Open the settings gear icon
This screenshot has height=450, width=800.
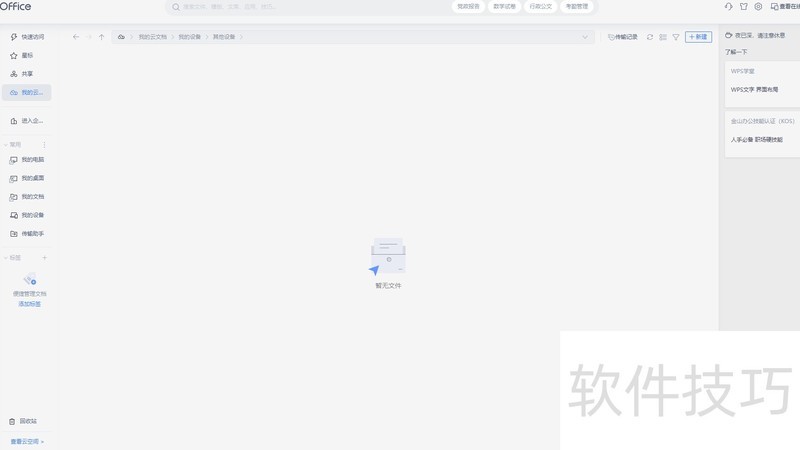[758, 6]
